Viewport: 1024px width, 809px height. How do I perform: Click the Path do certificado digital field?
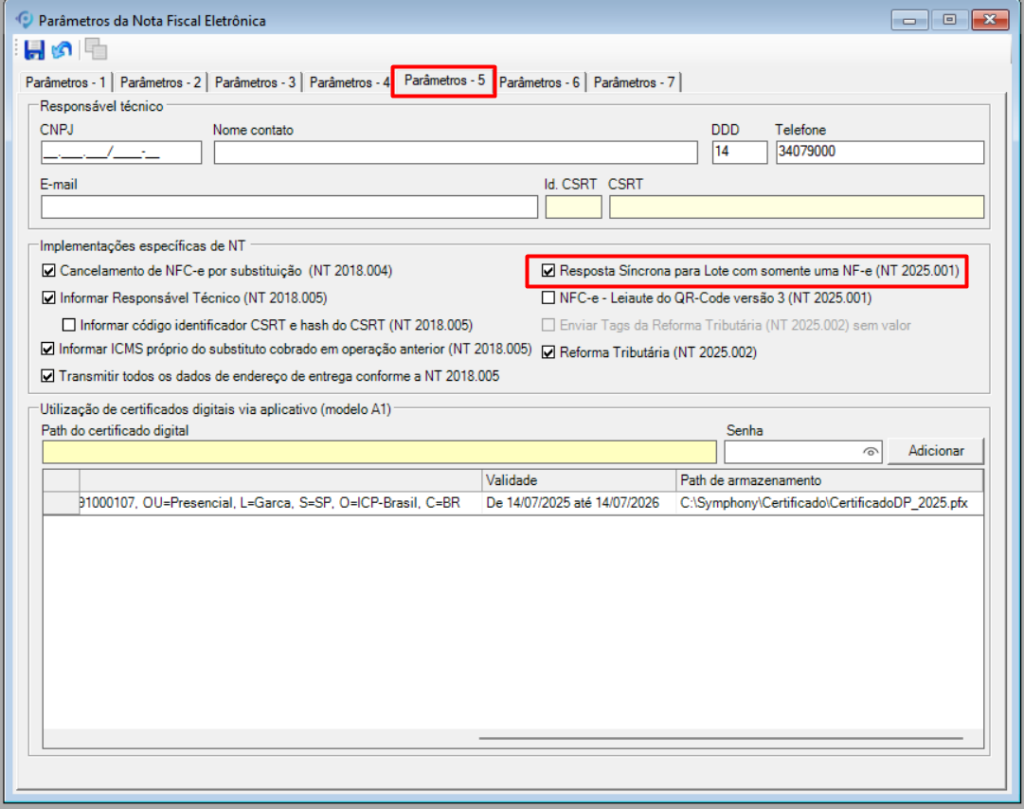(x=379, y=452)
